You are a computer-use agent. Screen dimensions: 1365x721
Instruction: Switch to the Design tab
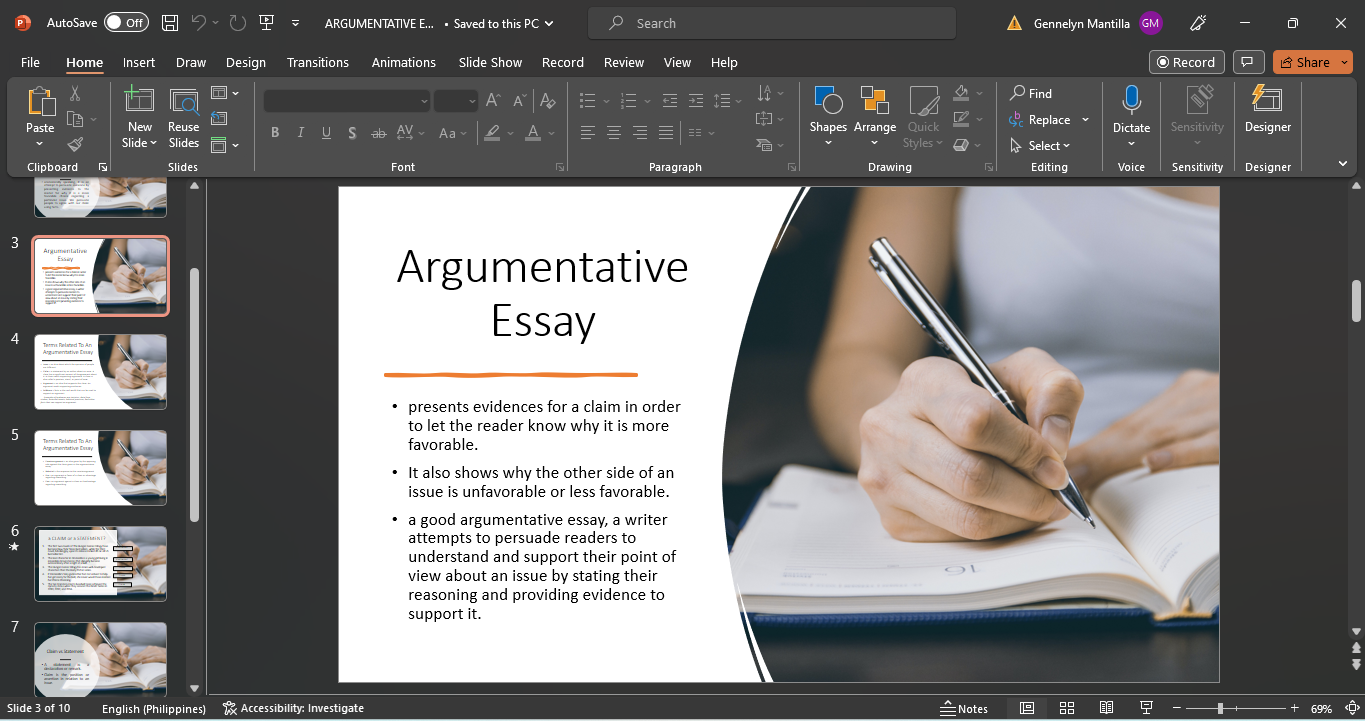coord(245,62)
